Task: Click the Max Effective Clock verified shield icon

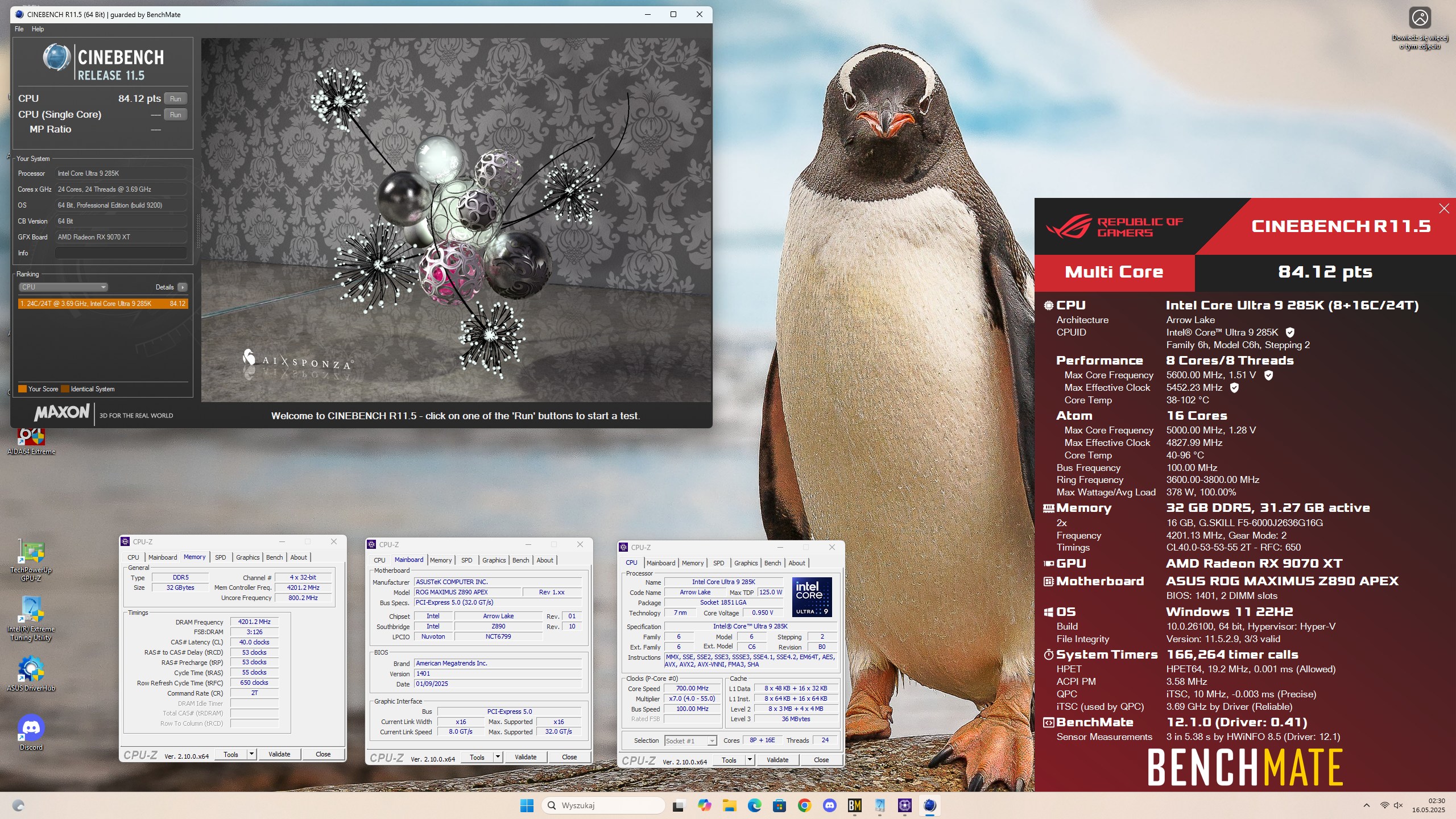Action: [x=1234, y=388]
